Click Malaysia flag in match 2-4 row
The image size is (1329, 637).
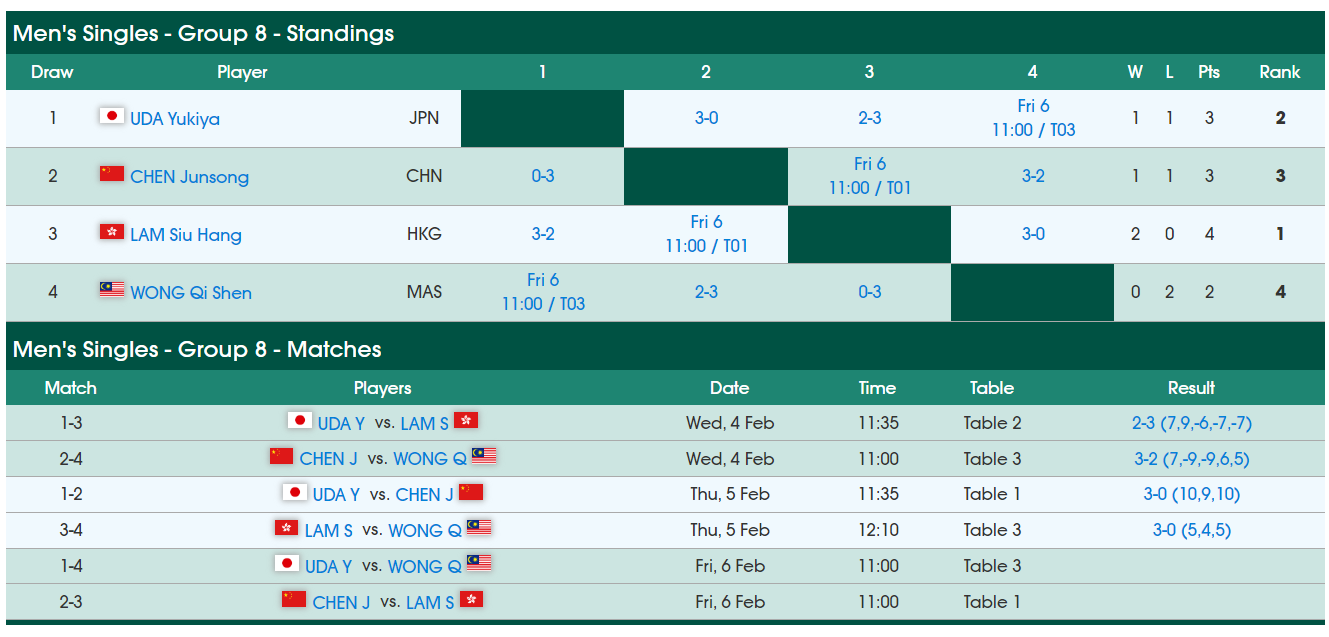(484, 457)
